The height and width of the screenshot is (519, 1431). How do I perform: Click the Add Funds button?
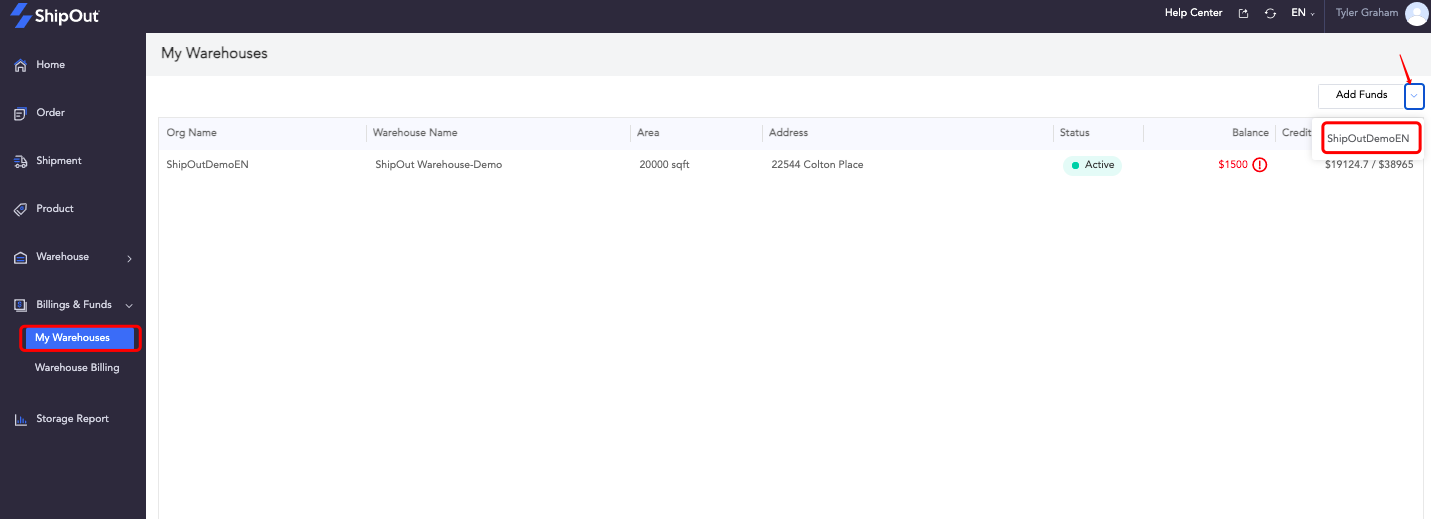[1361, 95]
